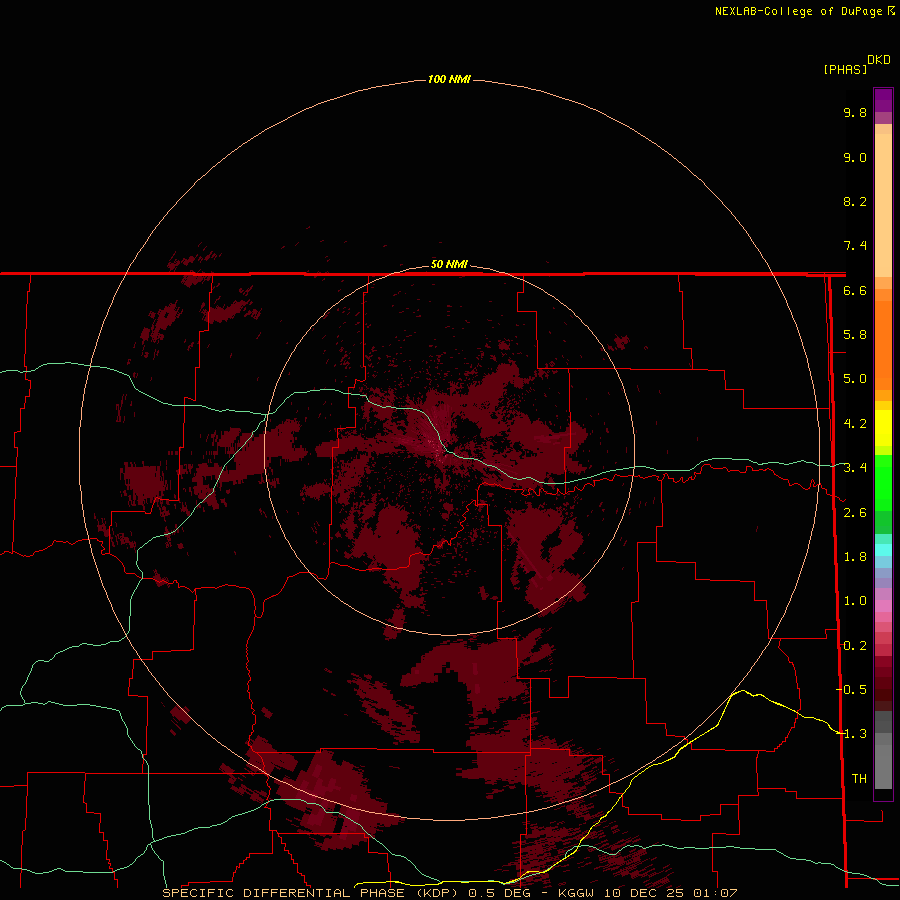Viewport: 900px width, 900px height.
Task: Click the 0.5 DEG elevation text
Action: tap(499, 893)
